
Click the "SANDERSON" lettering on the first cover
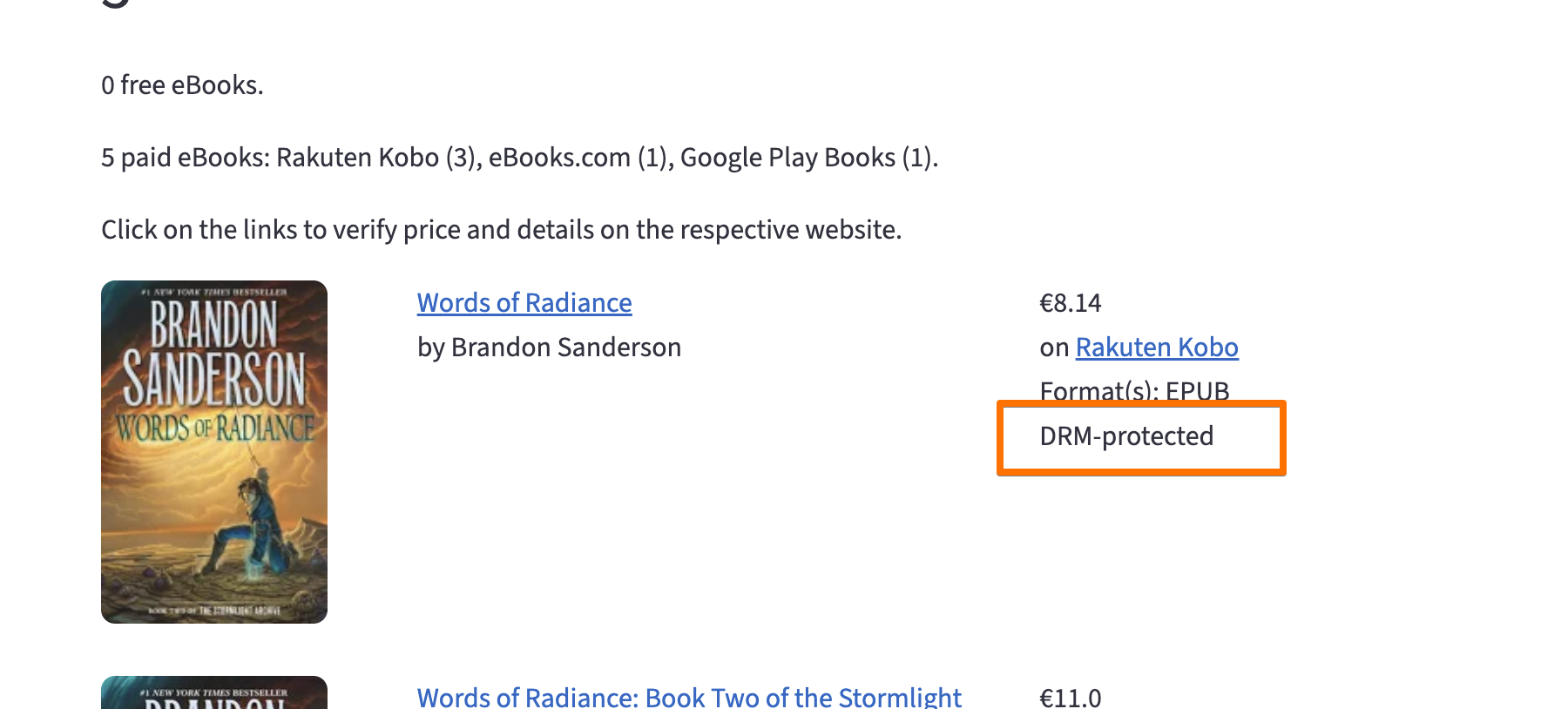pyautogui.click(x=214, y=379)
